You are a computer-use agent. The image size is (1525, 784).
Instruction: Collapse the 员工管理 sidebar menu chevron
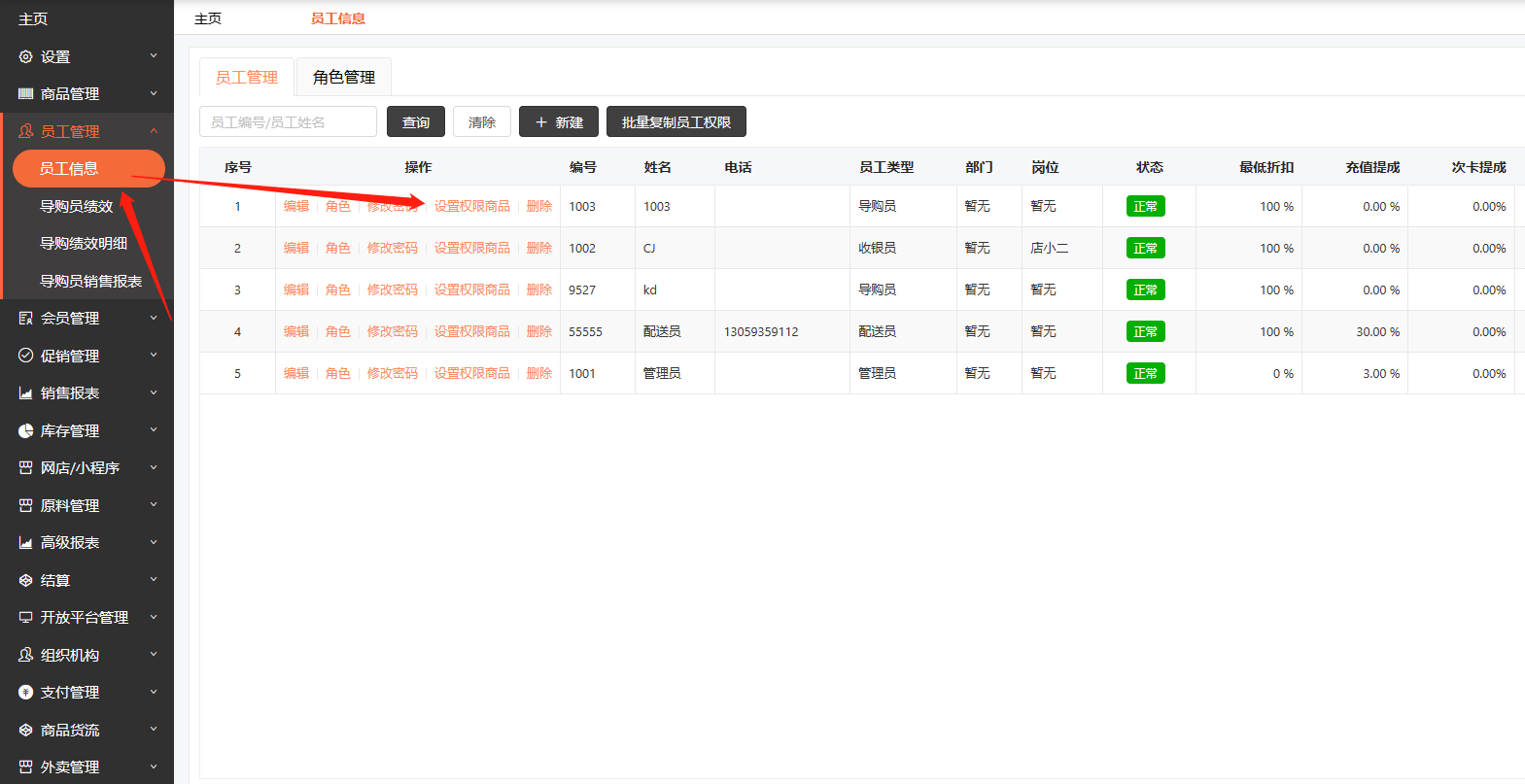154,131
